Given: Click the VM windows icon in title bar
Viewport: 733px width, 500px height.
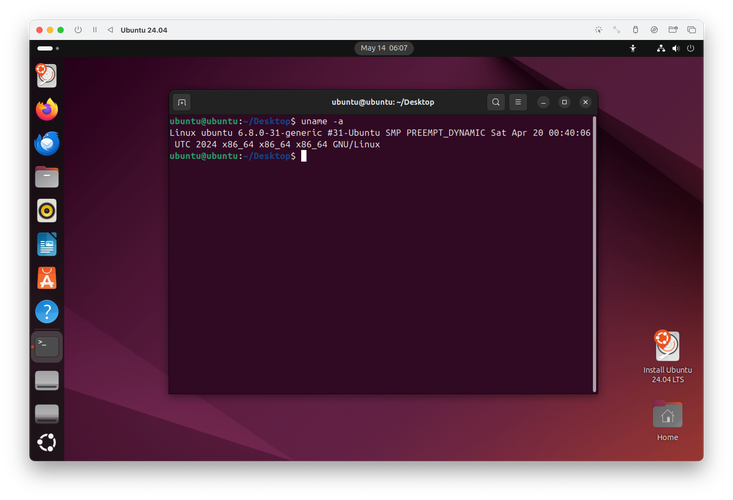Looking at the screenshot, I should coord(691,30).
